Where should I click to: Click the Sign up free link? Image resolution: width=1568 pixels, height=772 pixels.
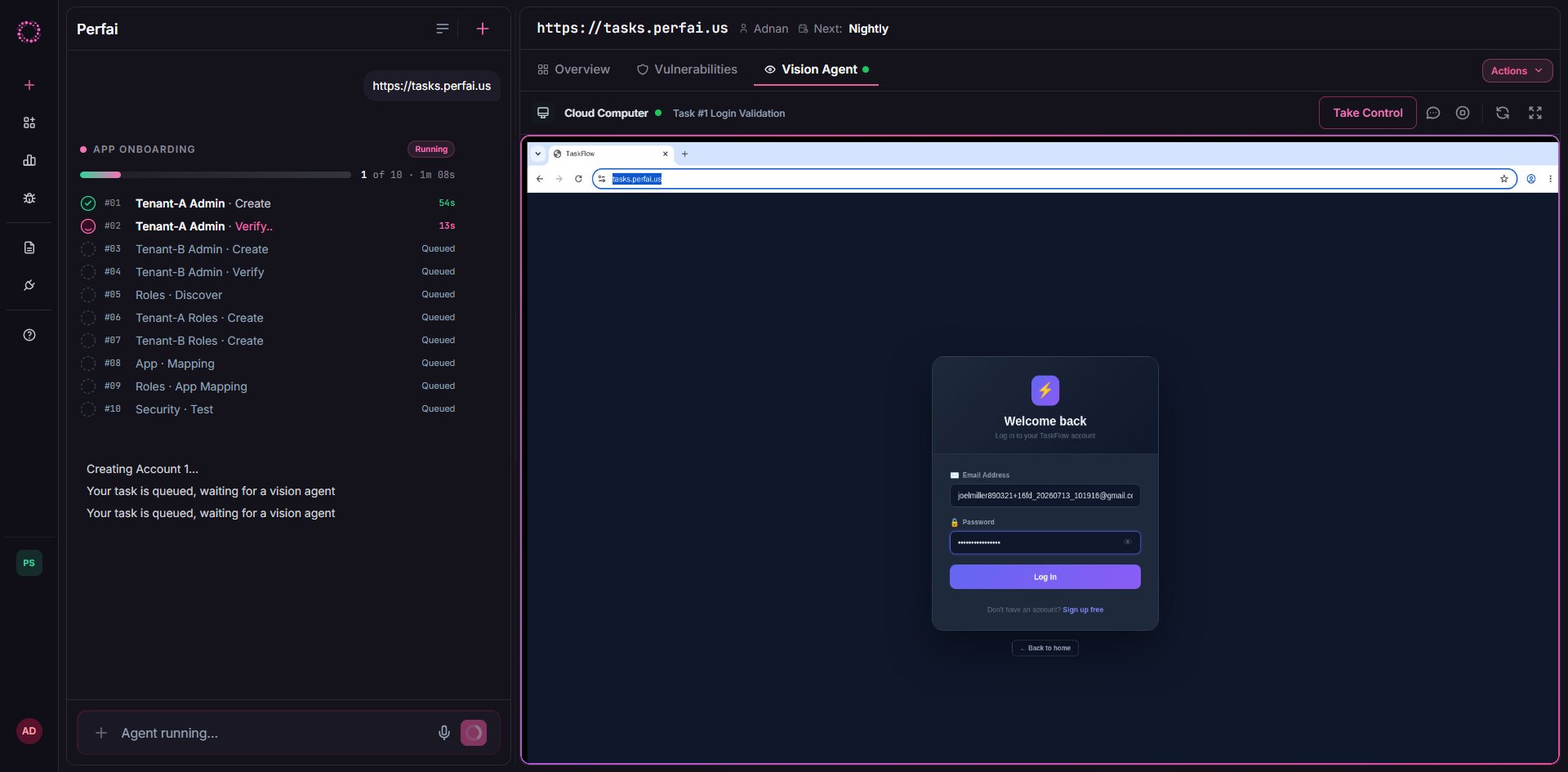pyautogui.click(x=1083, y=609)
